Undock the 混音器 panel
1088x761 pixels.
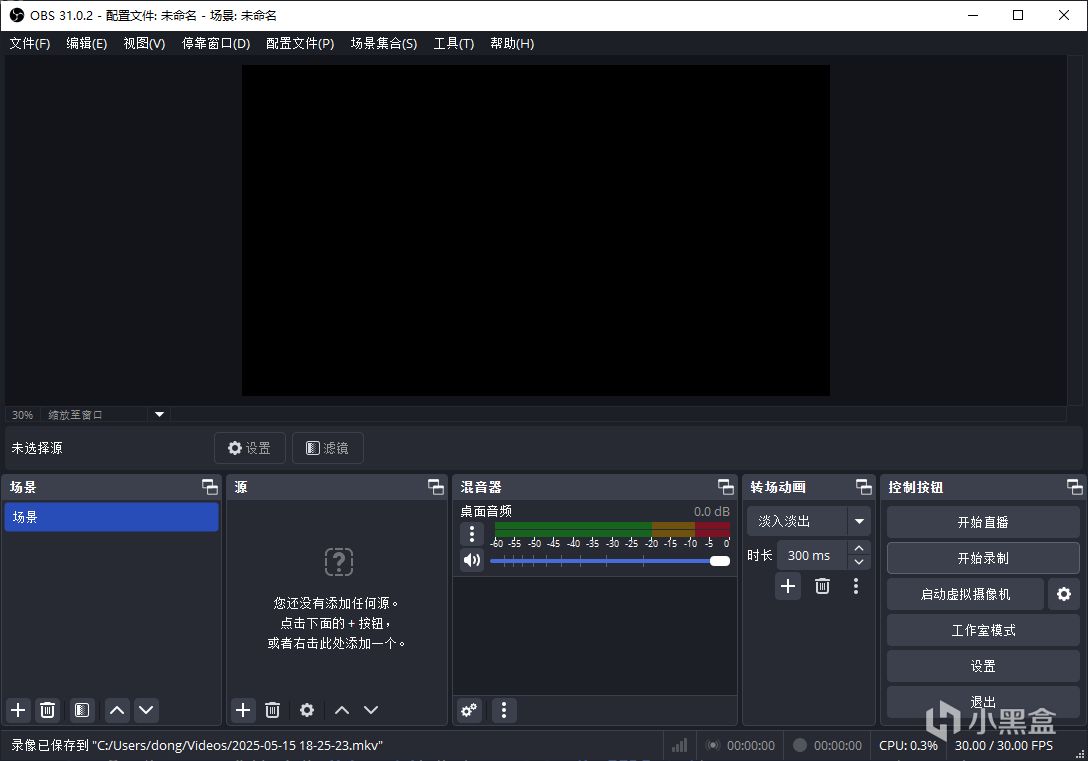(726, 487)
